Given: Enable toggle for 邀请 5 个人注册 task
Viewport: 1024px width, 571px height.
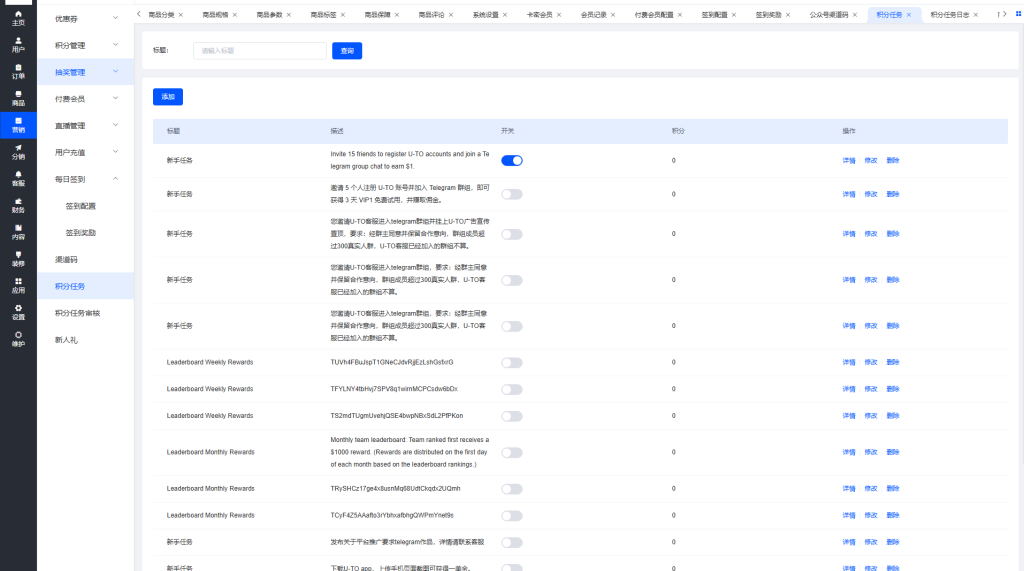Looking at the screenshot, I should (x=512, y=194).
